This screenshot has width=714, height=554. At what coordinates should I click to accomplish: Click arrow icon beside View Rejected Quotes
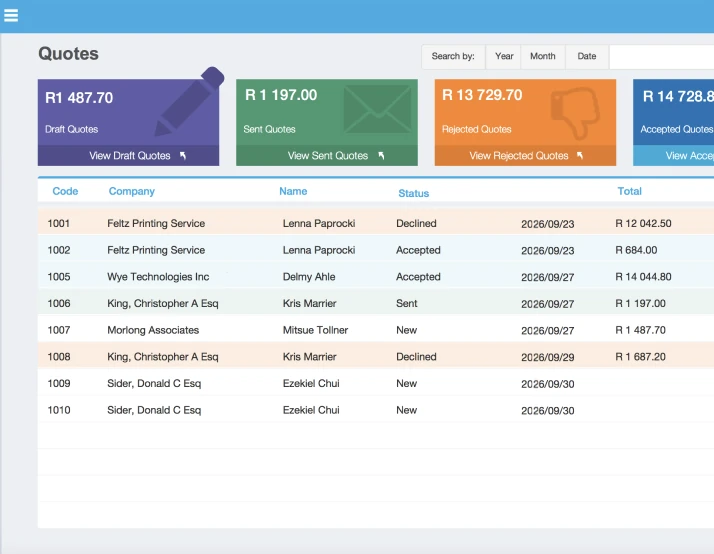(x=580, y=156)
